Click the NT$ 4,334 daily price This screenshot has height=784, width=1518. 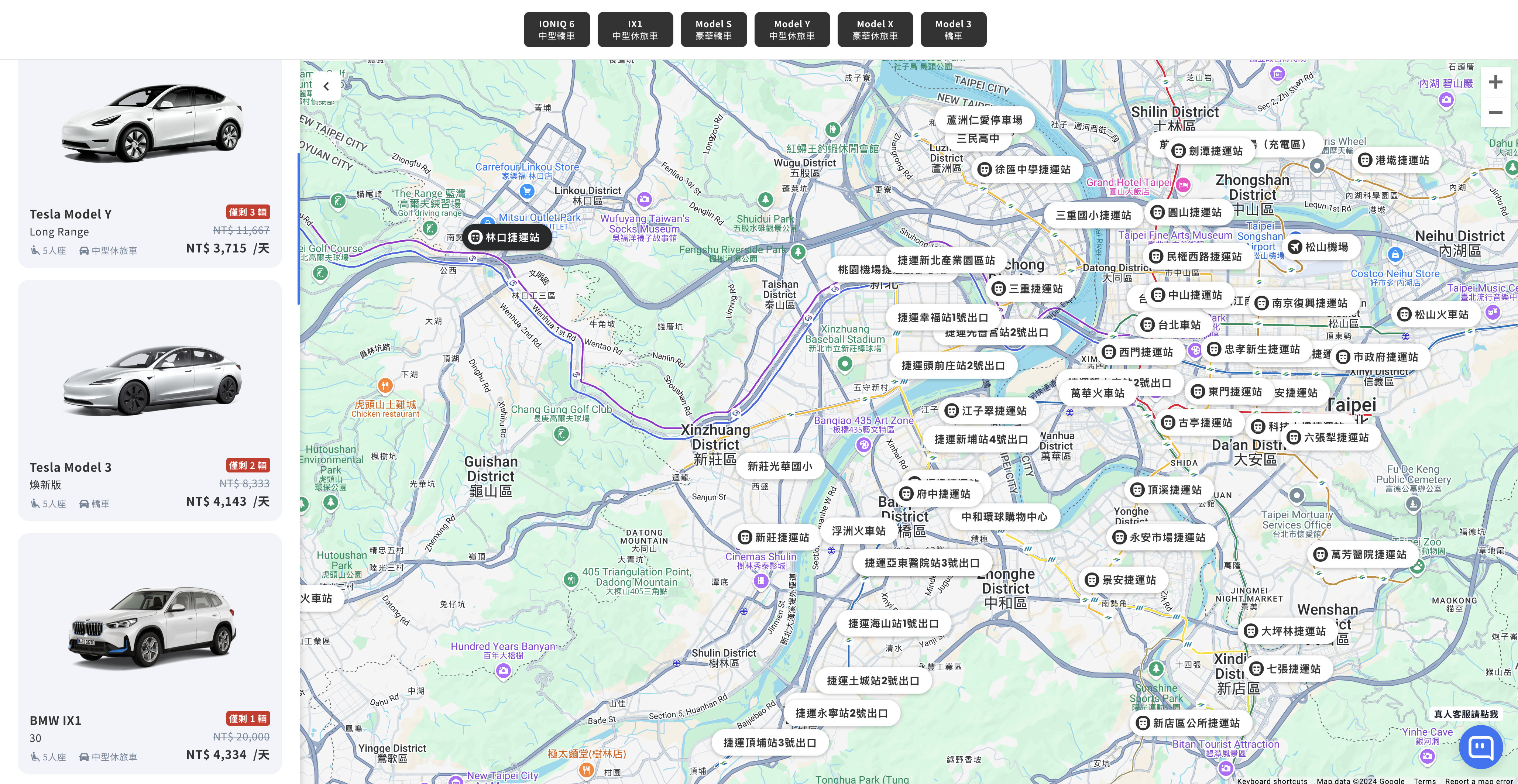click(x=227, y=754)
